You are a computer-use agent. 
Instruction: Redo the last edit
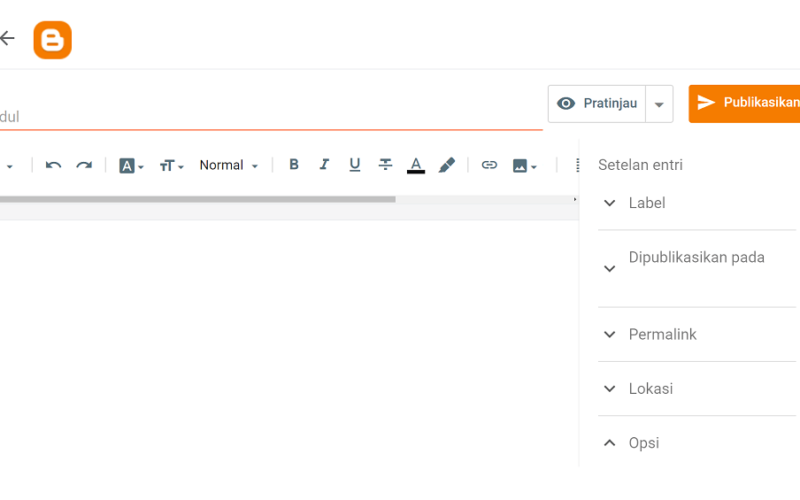84,165
